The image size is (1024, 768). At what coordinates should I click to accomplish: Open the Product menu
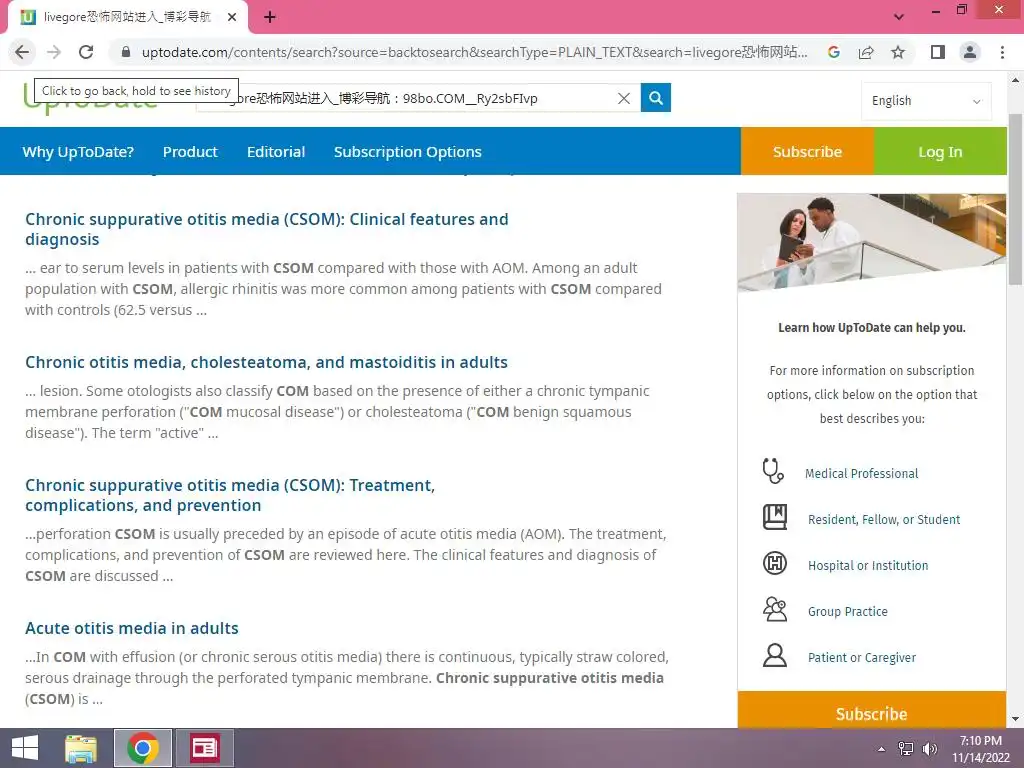190,152
